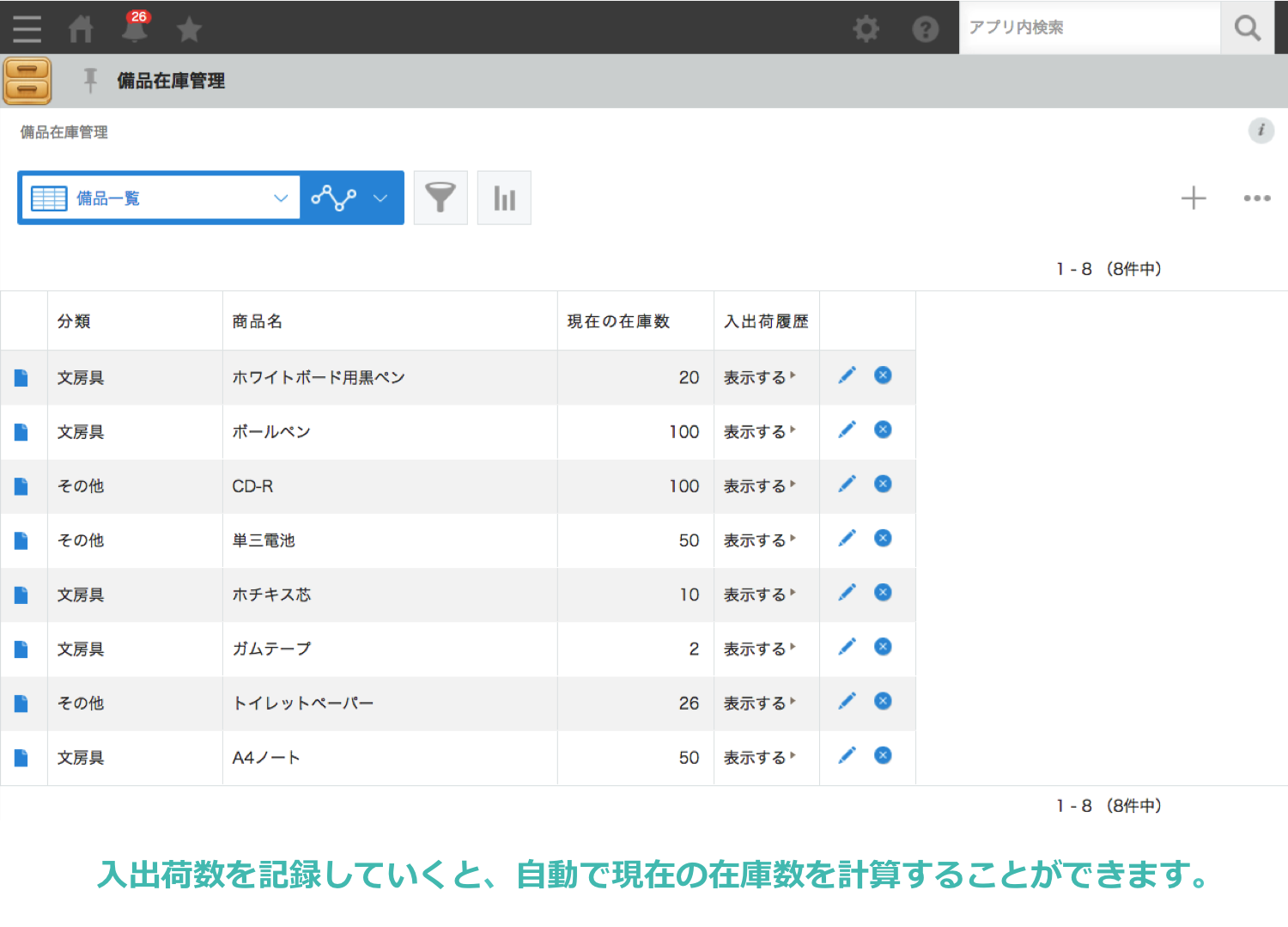Image resolution: width=1288 pixels, height=927 pixels.
Task: Delete the ボールペン record
Action: [x=883, y=430]
